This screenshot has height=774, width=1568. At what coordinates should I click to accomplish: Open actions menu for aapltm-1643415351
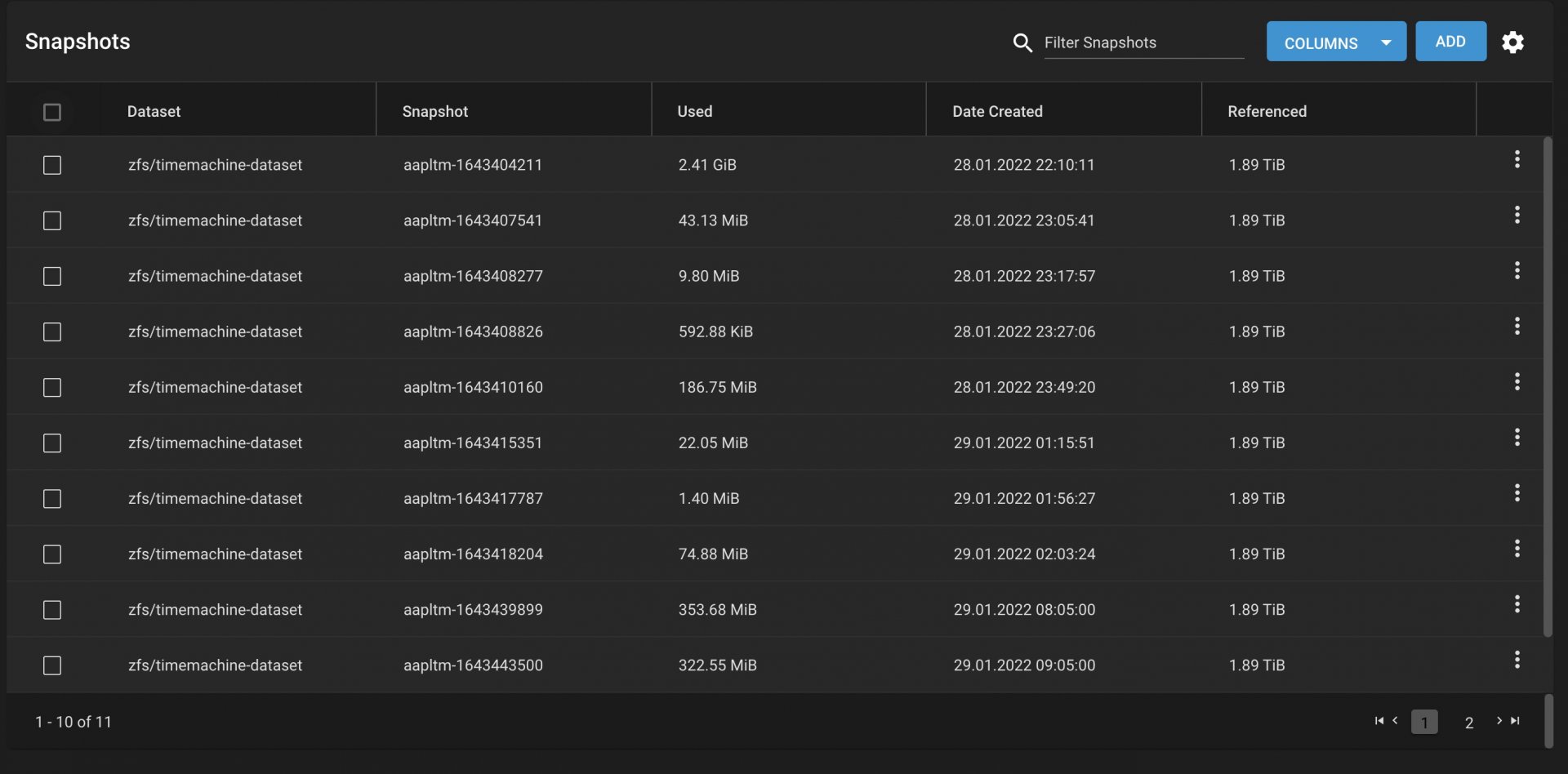coord(1517,437)
